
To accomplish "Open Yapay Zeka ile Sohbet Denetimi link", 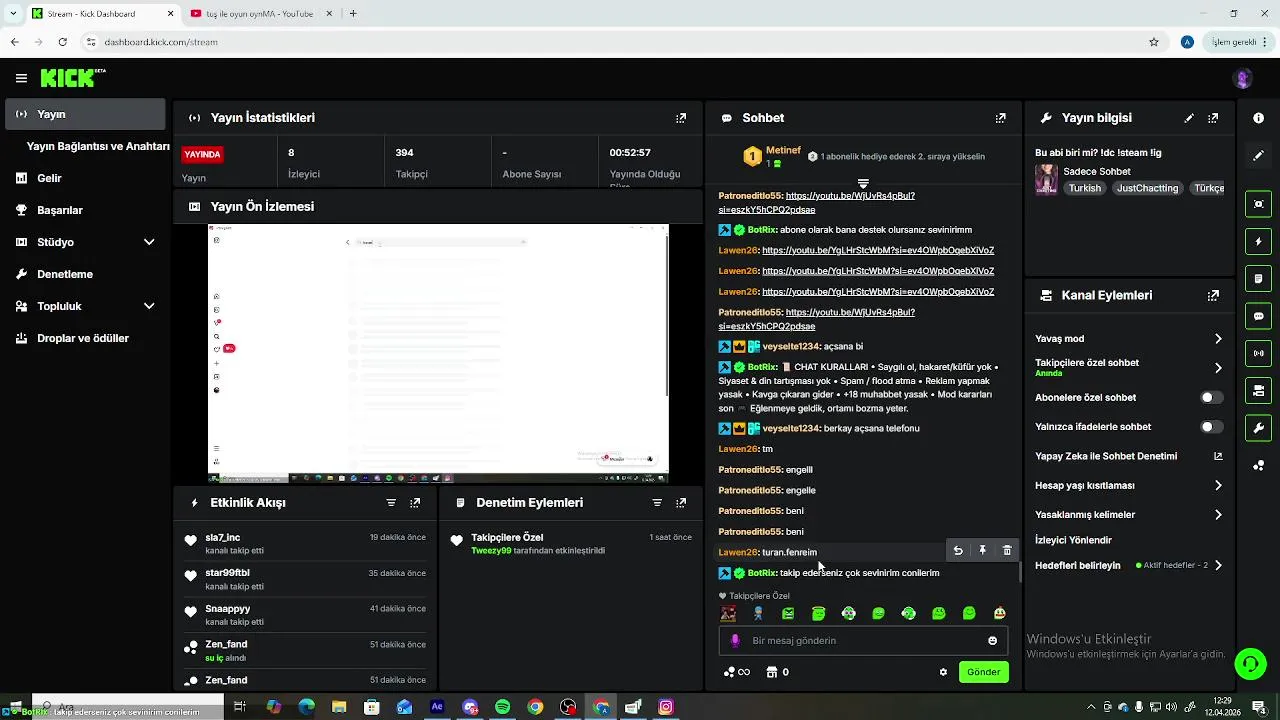I will 1129,456.
